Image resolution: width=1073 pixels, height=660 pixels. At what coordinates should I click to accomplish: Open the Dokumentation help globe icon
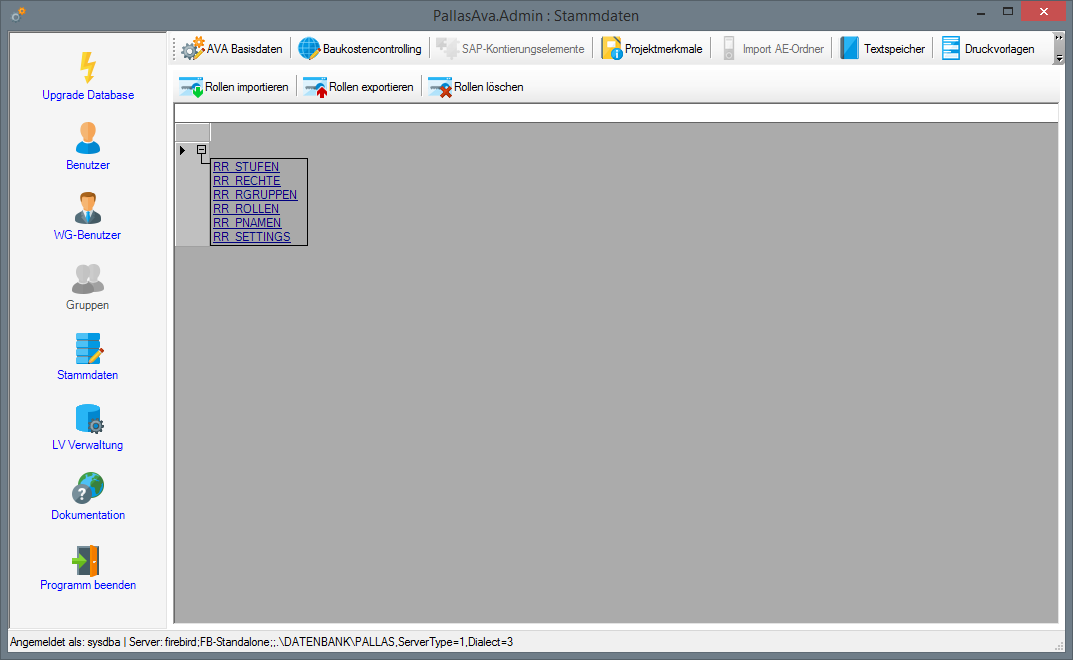pos(88,488)
